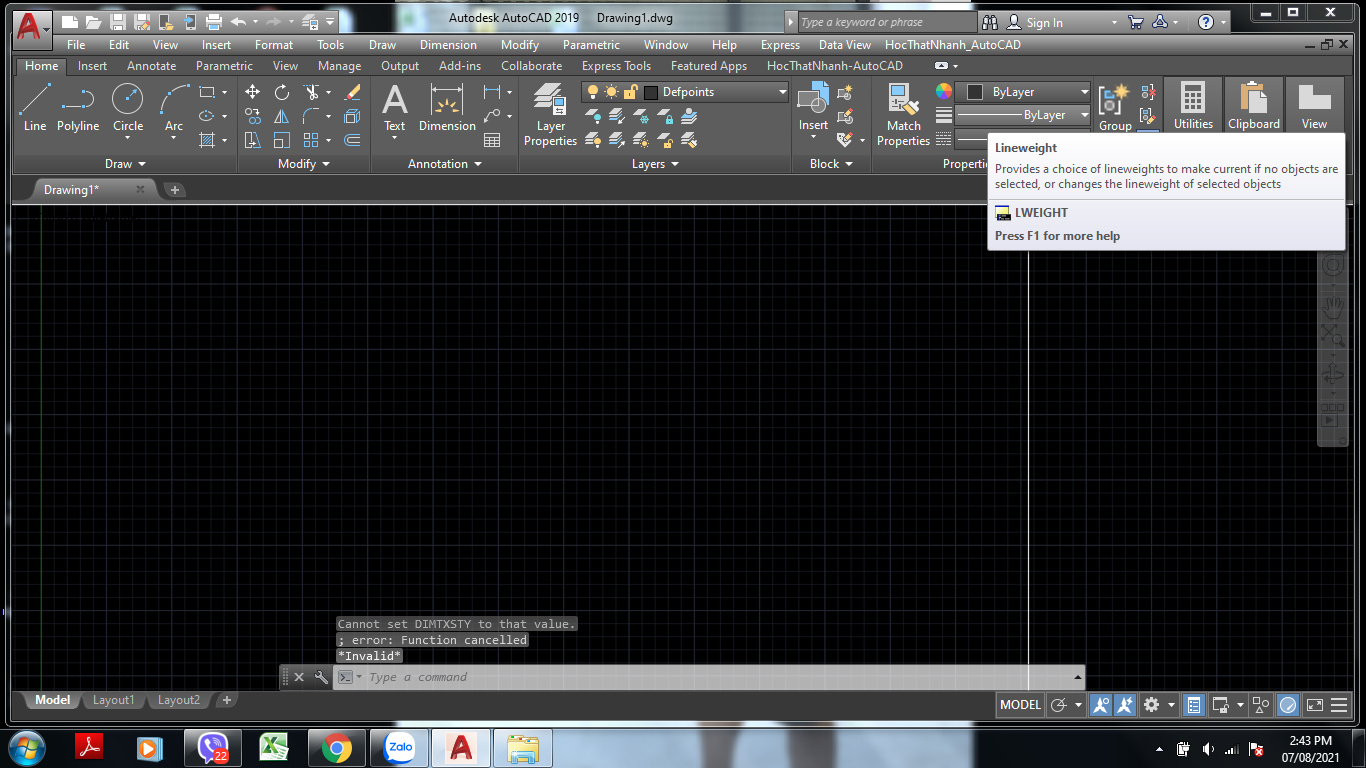Open the Utilities panel button
1366x768 pixels.
point(1193,106)
